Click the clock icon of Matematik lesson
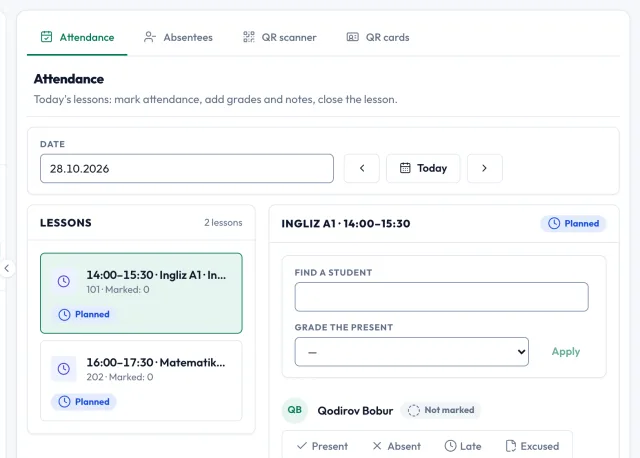 (64, 369)
